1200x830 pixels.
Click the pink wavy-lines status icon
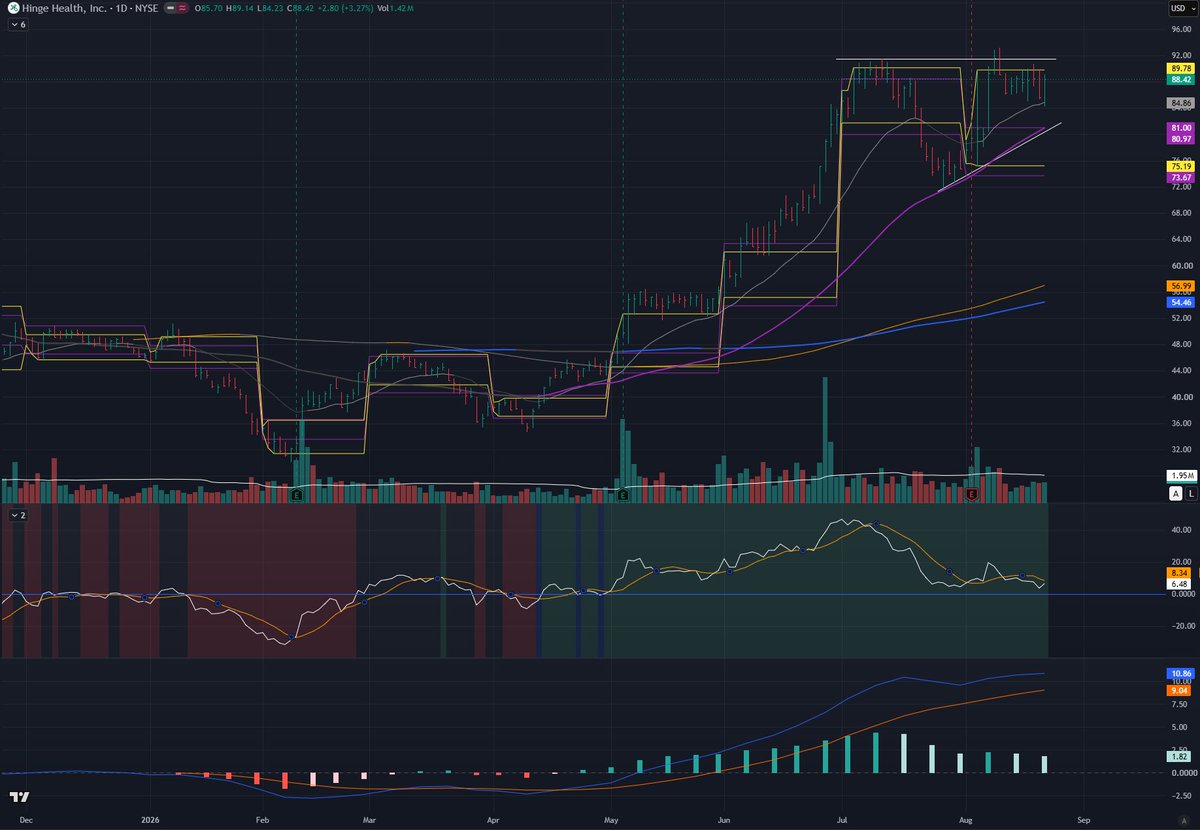pos(180,8)
